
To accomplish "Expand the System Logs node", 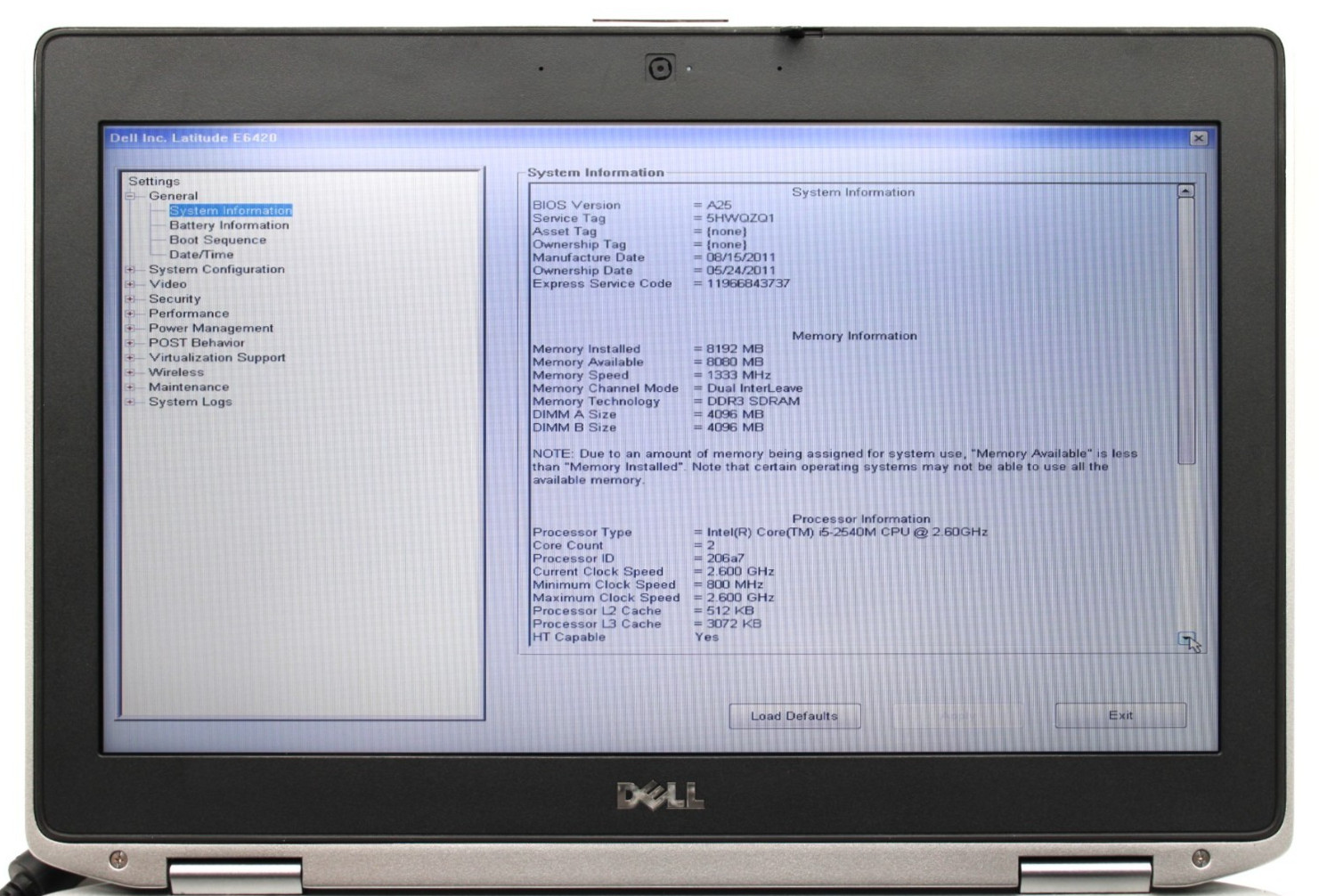I will (130, 402).
